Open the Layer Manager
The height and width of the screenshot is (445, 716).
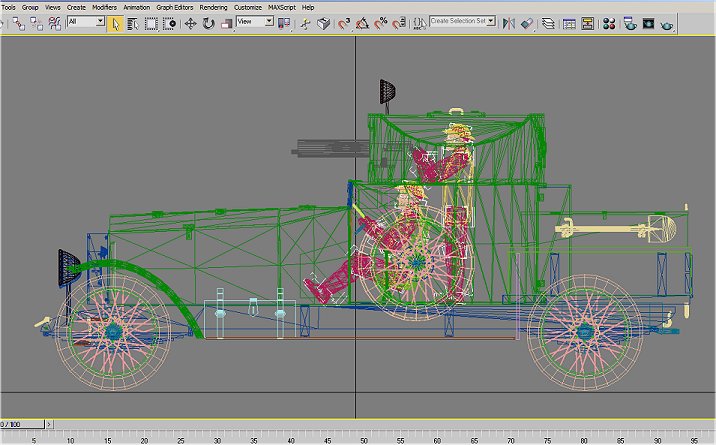(x=548, y=23)
